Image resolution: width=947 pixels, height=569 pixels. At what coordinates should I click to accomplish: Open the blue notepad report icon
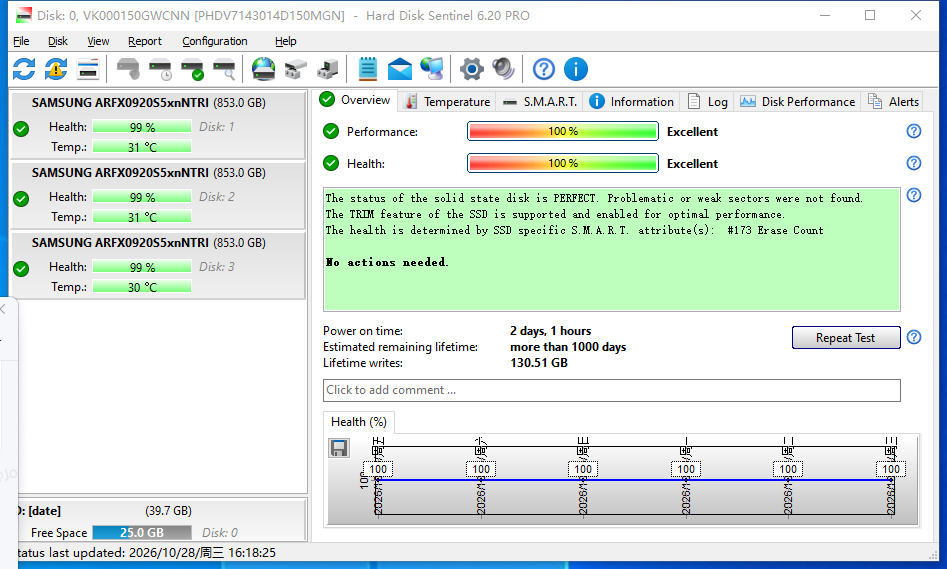(x=367, y=69)
